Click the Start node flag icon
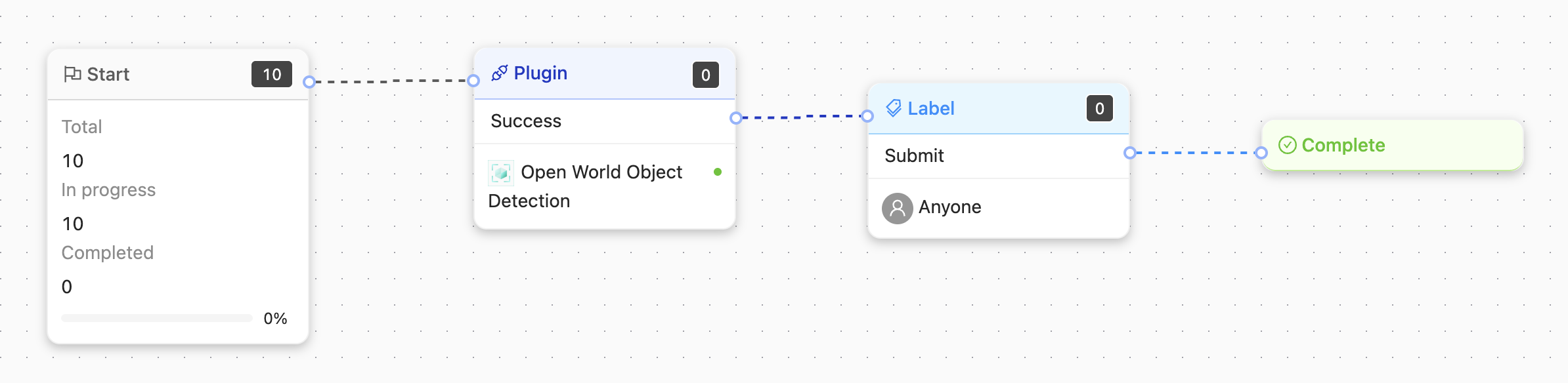Screen dimensions: 1568x383 tap(72, 74)
